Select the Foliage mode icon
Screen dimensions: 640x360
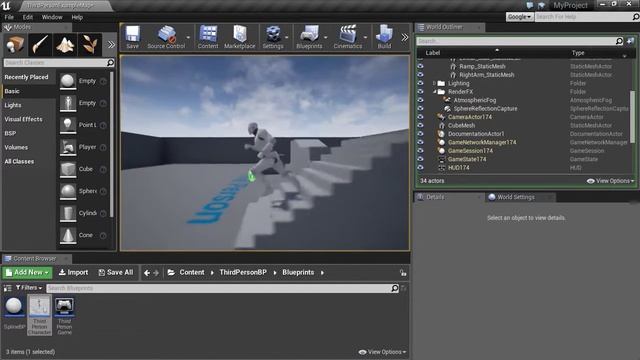pyautogui.click(x=90, y=44)
